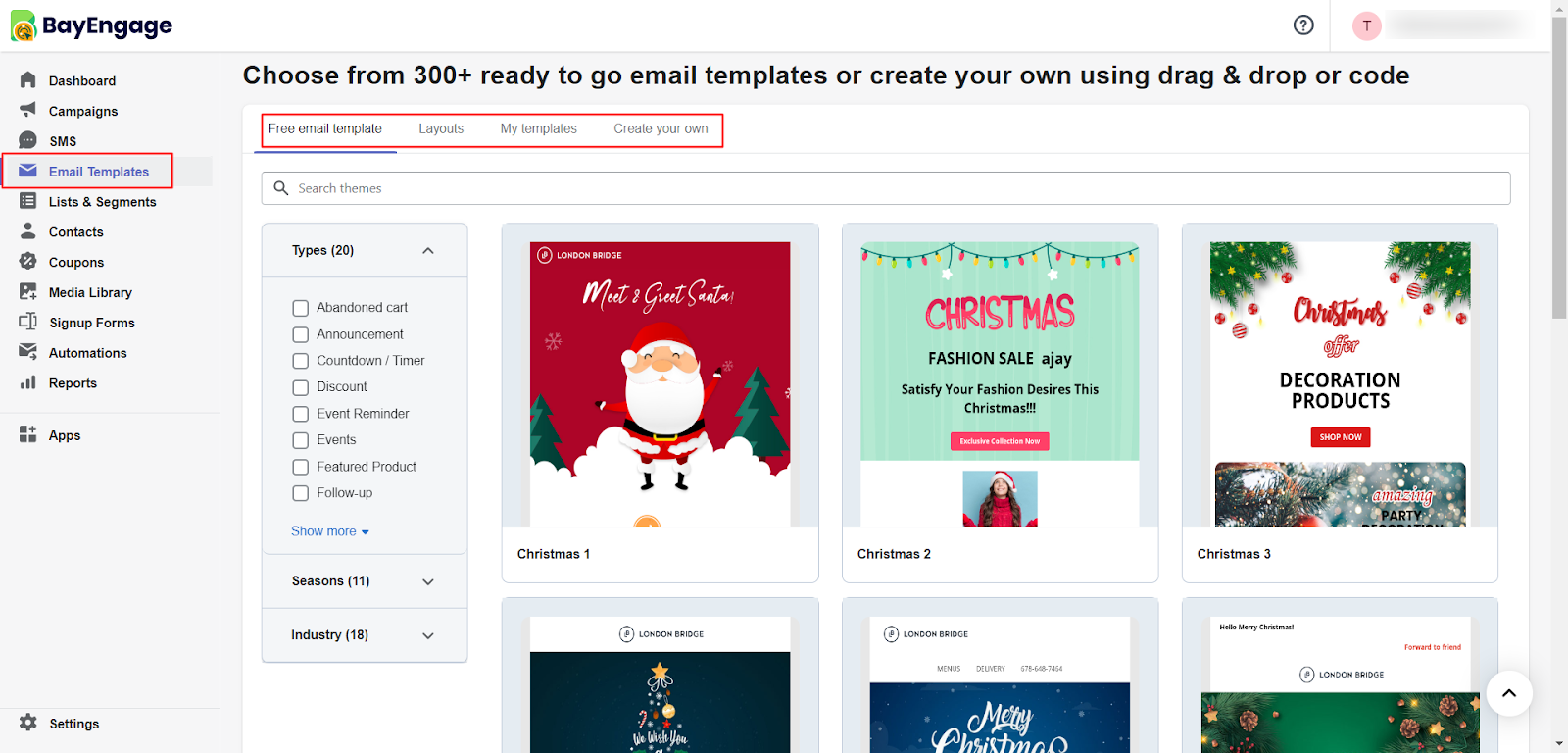1568x753 pixels.
Task: Click SHOP NOW in Christmas 3 template
Action: coord(1341,437)
